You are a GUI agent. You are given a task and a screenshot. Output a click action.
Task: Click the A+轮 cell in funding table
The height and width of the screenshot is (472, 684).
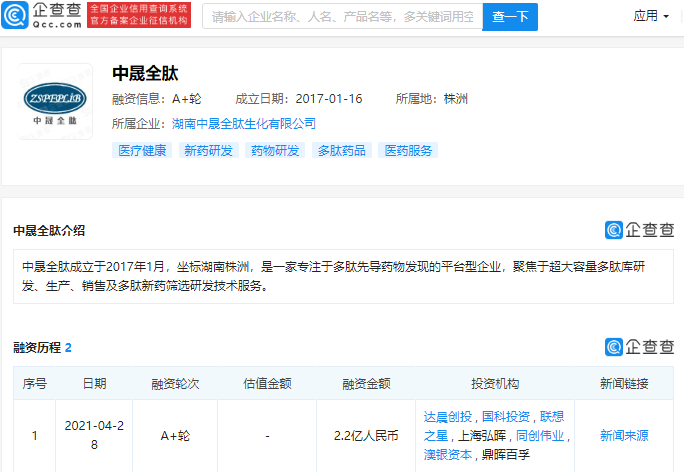click(x=175, y=435)
